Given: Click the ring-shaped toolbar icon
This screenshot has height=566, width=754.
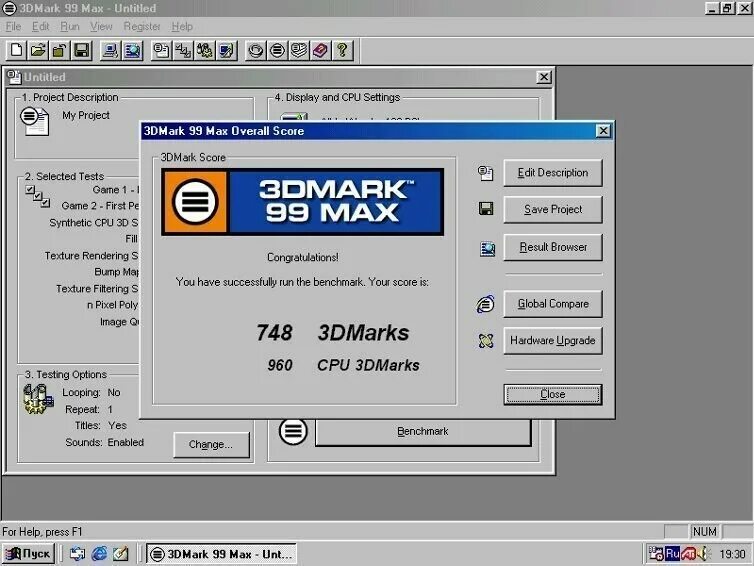Looking at the screenshot, I should [255, 50].
